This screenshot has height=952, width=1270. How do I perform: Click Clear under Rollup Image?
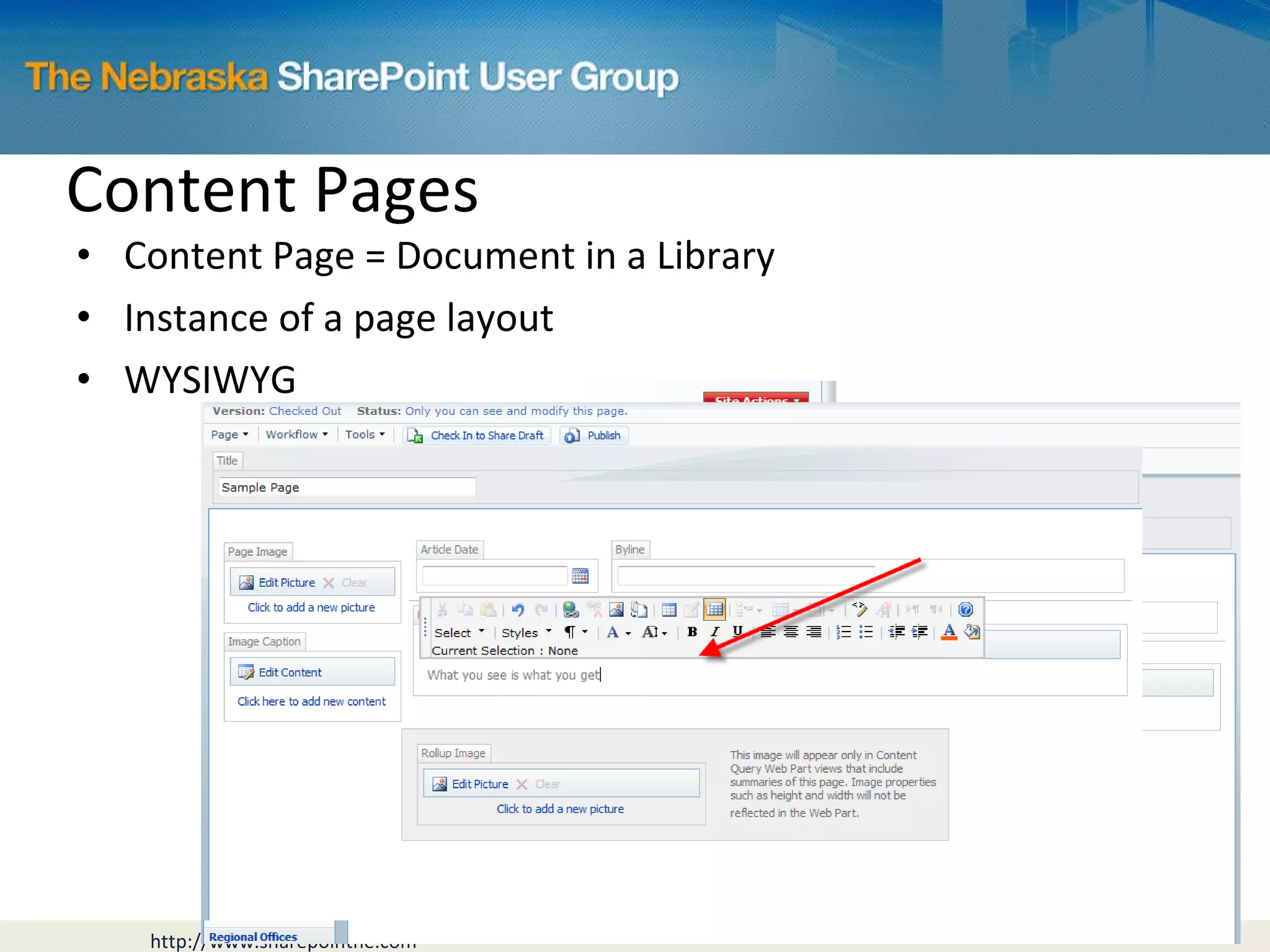coord(538,784)
